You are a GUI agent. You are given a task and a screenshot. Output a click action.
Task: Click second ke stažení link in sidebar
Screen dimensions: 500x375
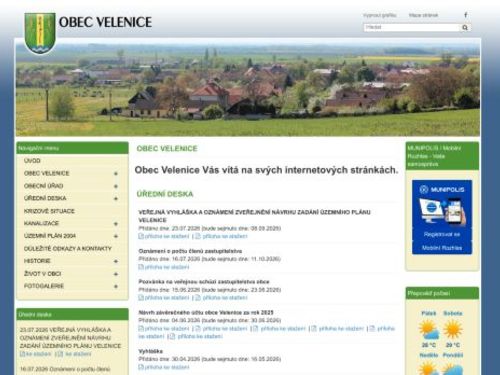click(75, 354)
